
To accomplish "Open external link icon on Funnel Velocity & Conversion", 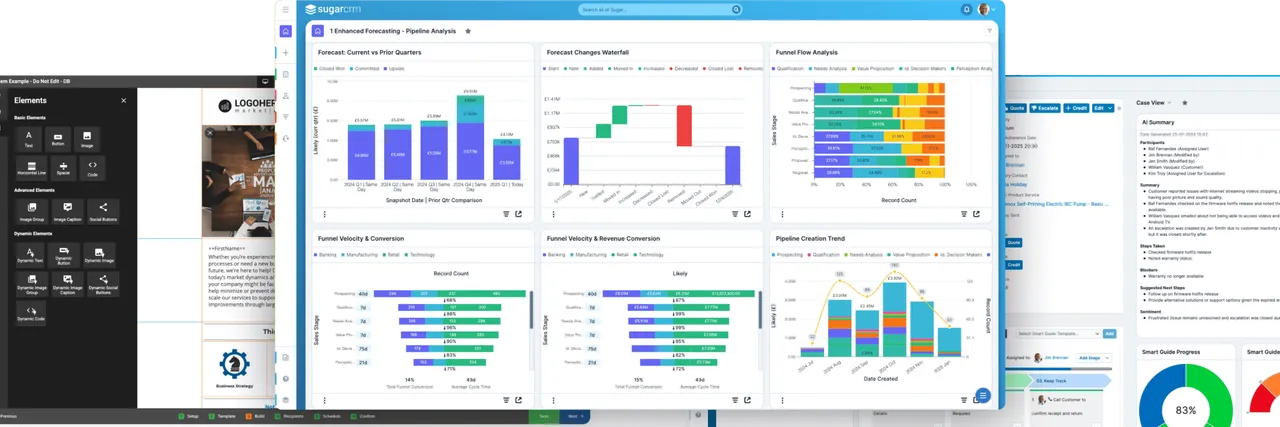I will click(x=518, y=400).
